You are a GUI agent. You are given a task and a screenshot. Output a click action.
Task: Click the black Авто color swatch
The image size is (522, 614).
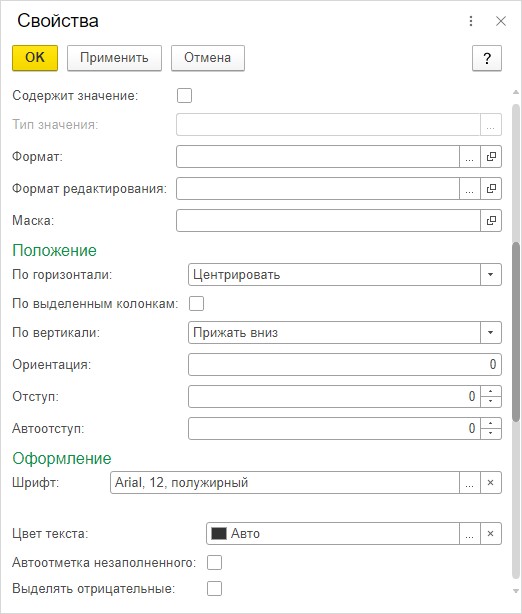click(219, 534)
